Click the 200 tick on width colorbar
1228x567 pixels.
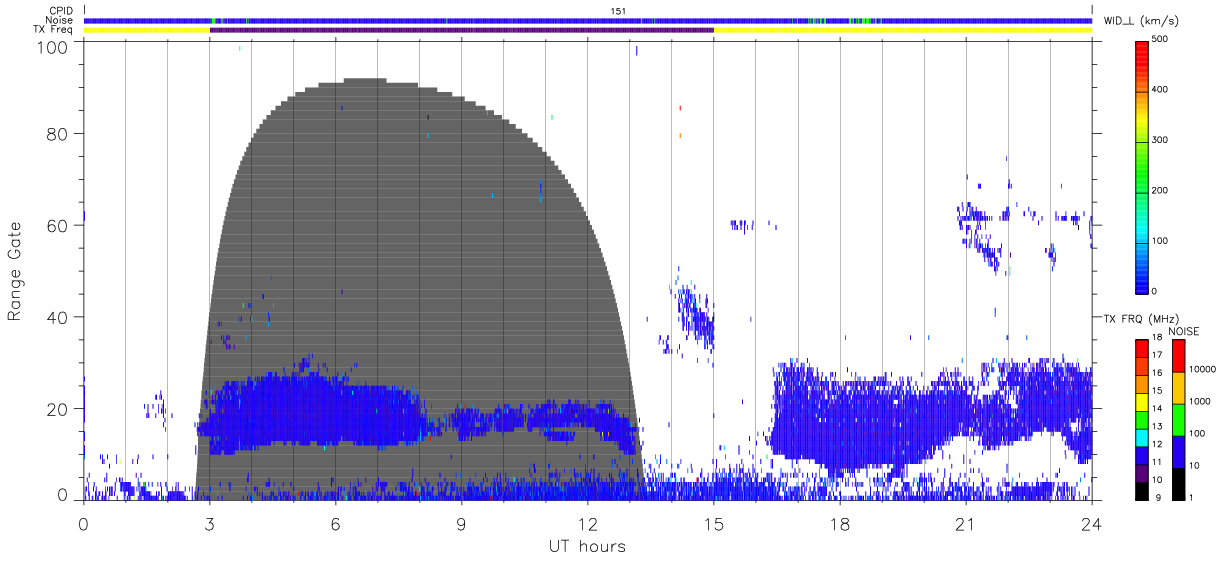pyautogui.click(x=1161, y=190)
